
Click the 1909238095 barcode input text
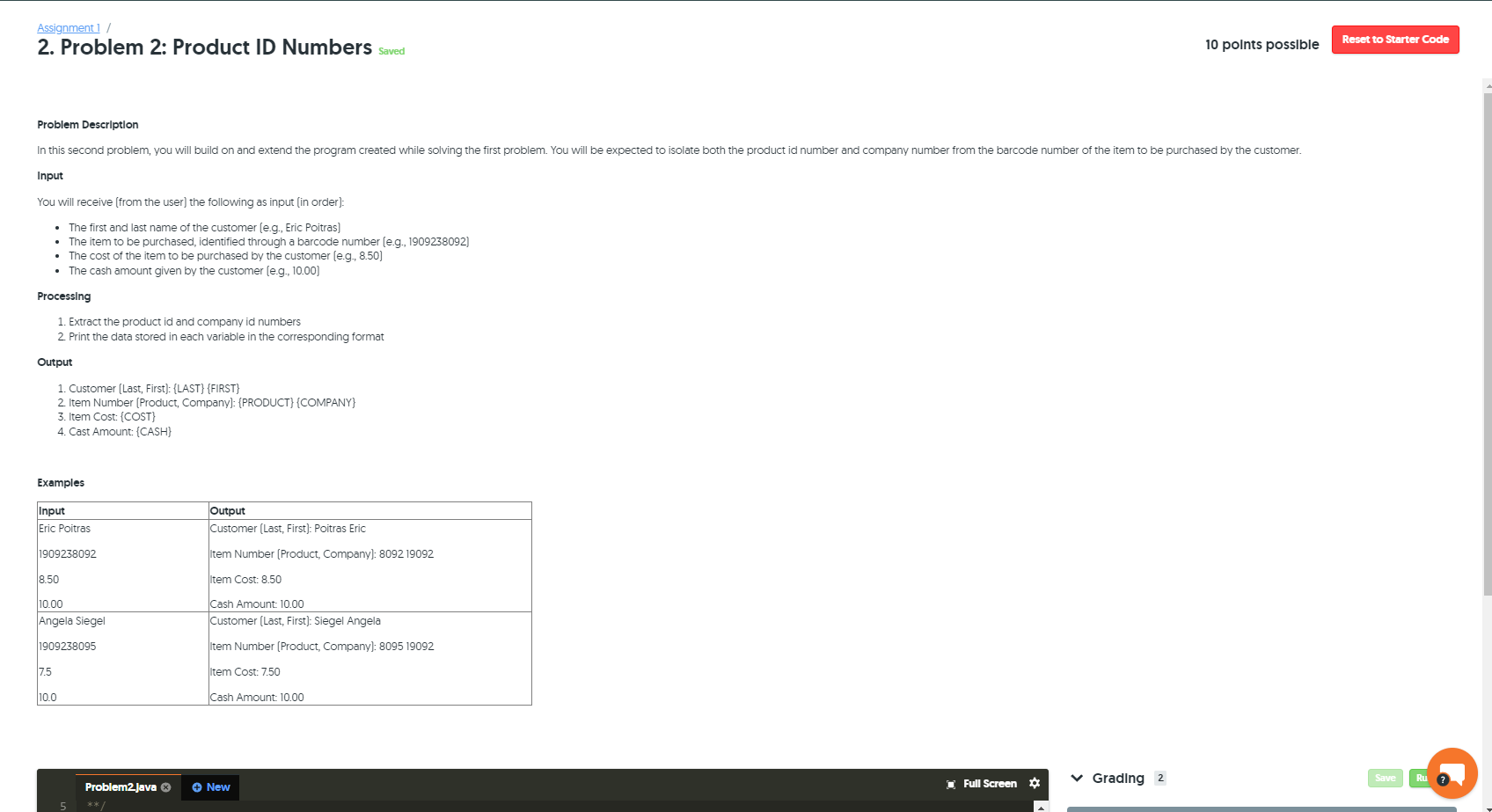coord(67,647)
